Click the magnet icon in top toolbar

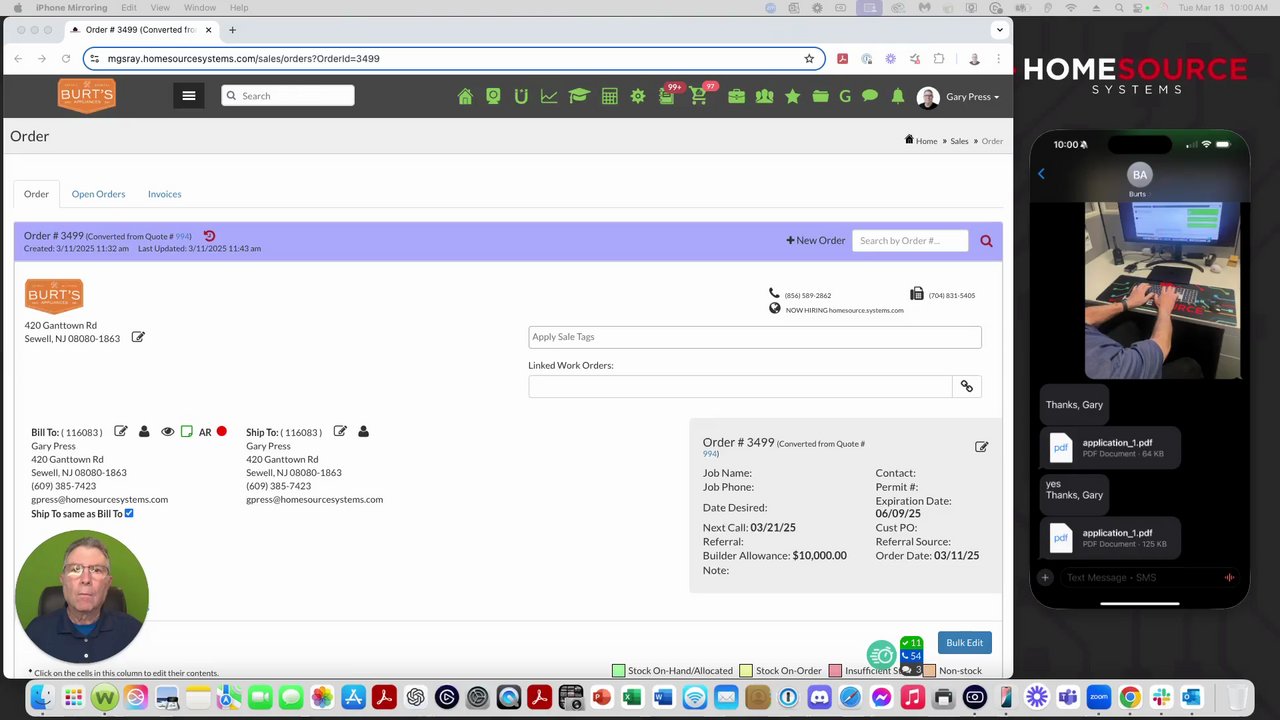[x=521, y=96]
